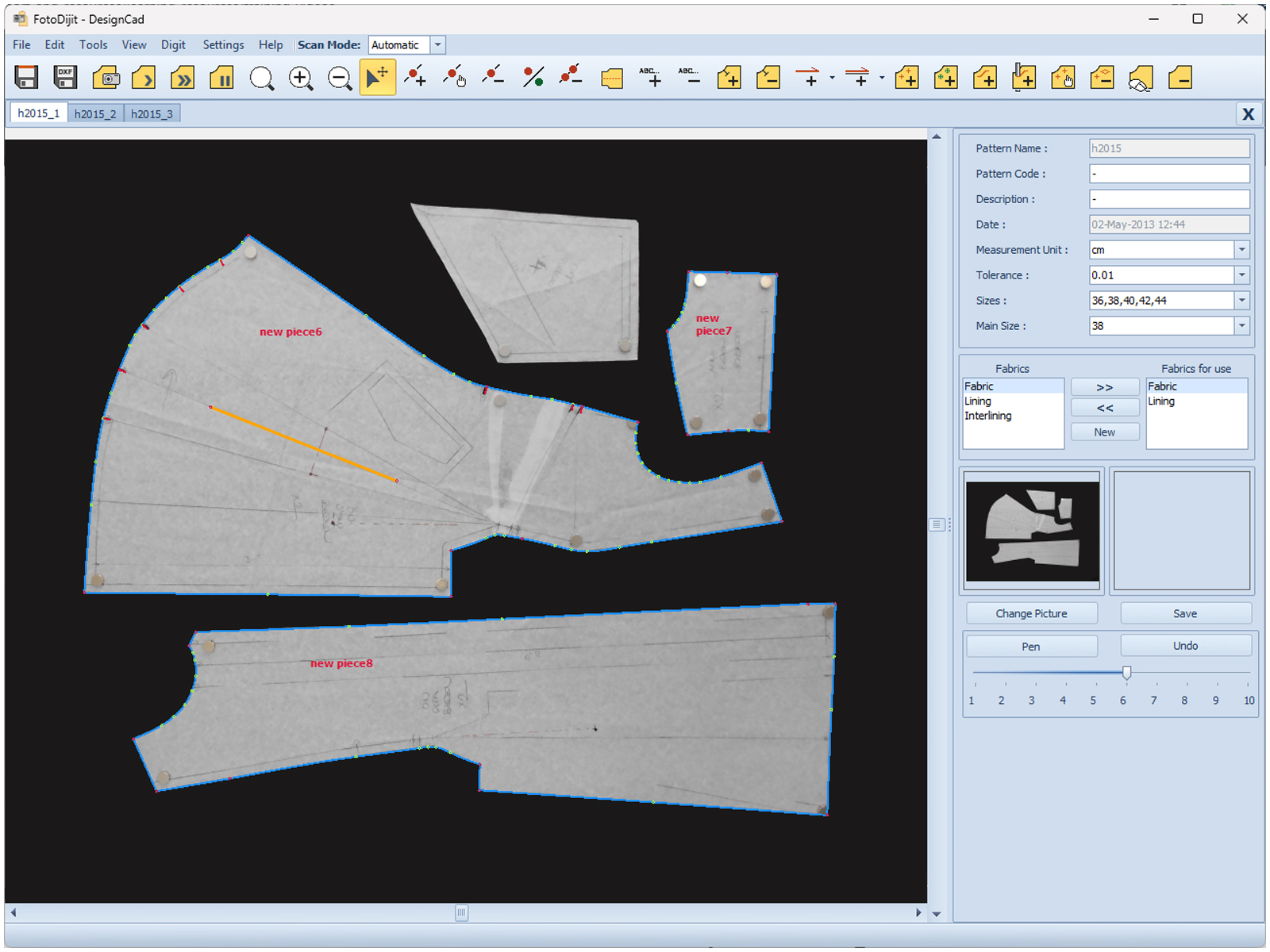Viewport: 1270px width, 952px height.
Task: Expand the Measurement Unit dropdown
Action: tap(1241, 250)
